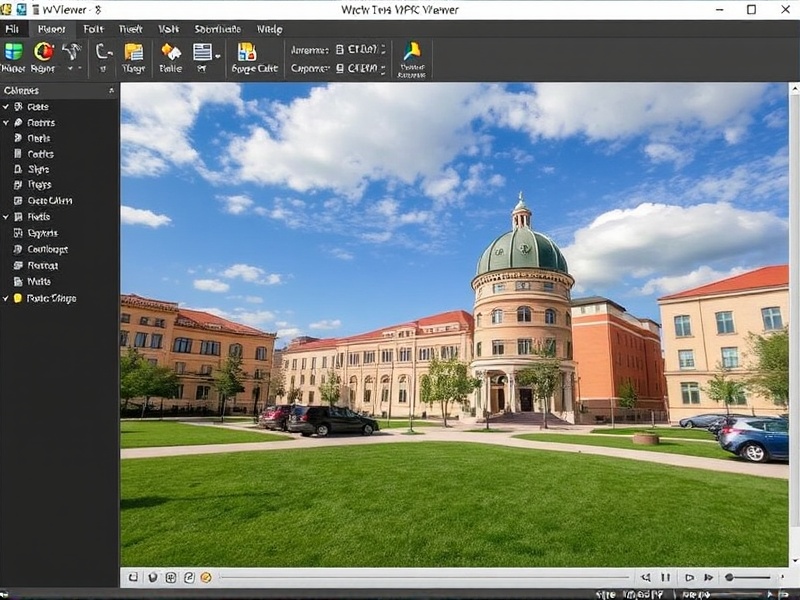
Task: Click the image viewer scrollbar down arrow
Action: pyautogui.click(x=794, y=561)
